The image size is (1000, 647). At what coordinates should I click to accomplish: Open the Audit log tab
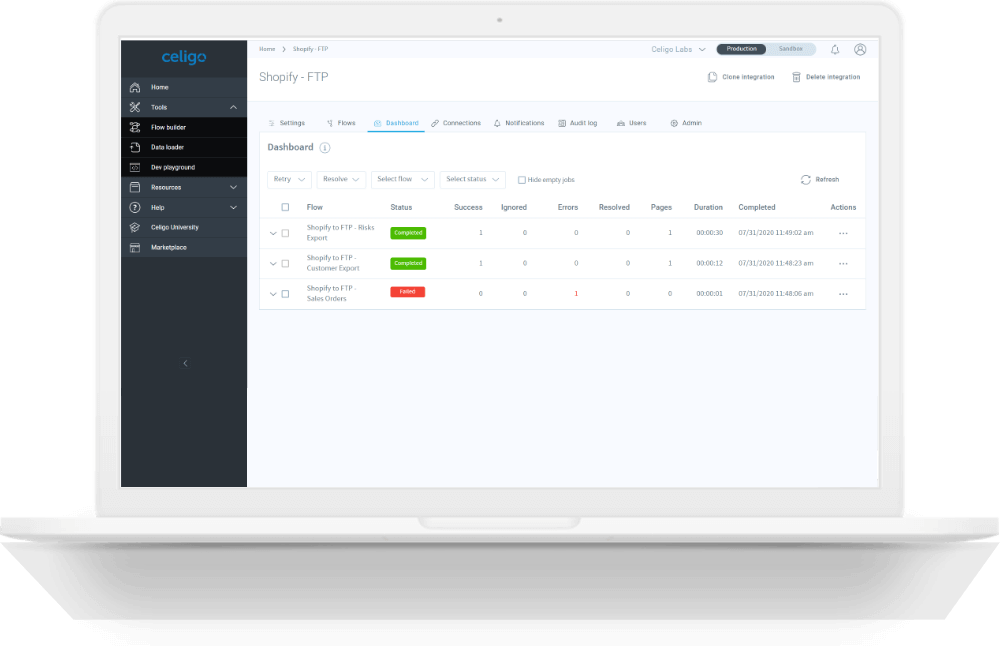578,123
